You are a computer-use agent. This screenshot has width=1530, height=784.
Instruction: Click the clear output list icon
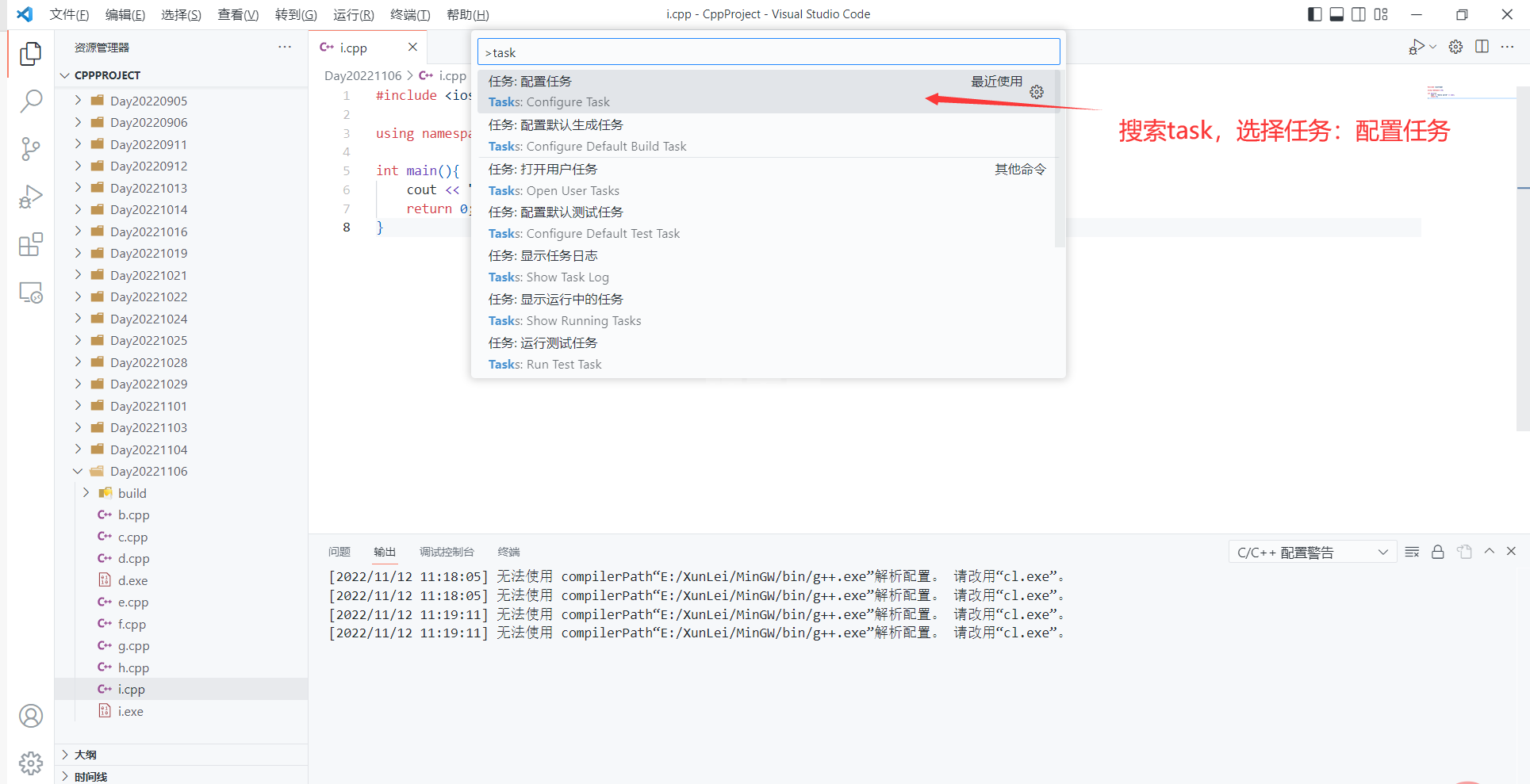tap(1412, 552)
